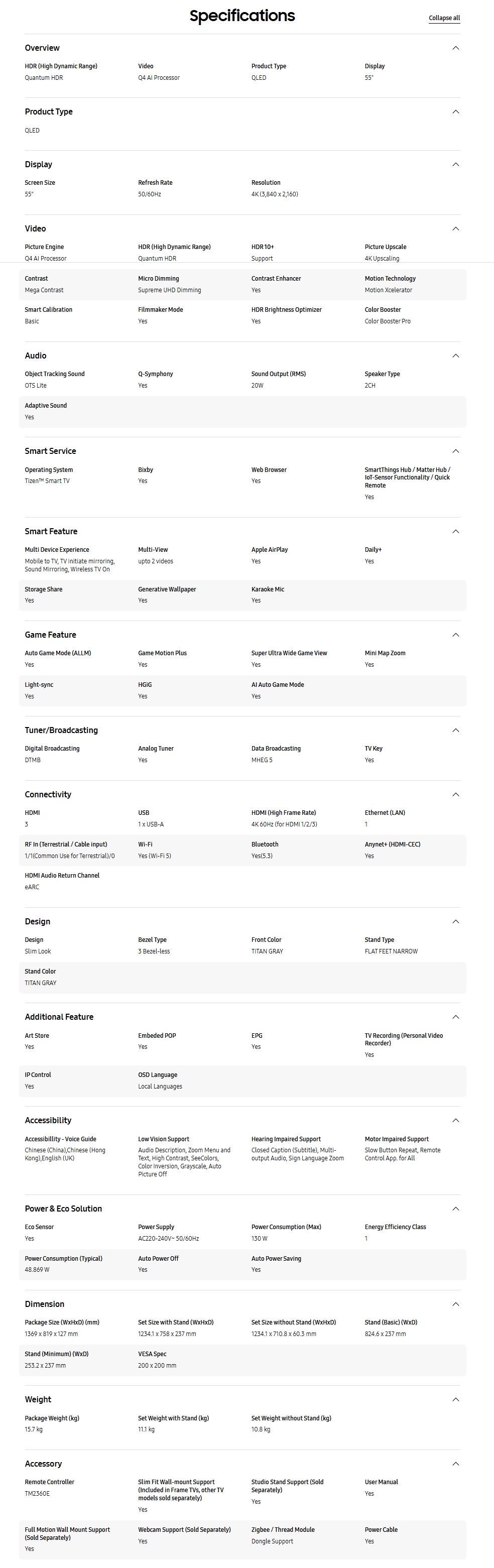Collapse the Connectivity section chevron

pos(456,794)
